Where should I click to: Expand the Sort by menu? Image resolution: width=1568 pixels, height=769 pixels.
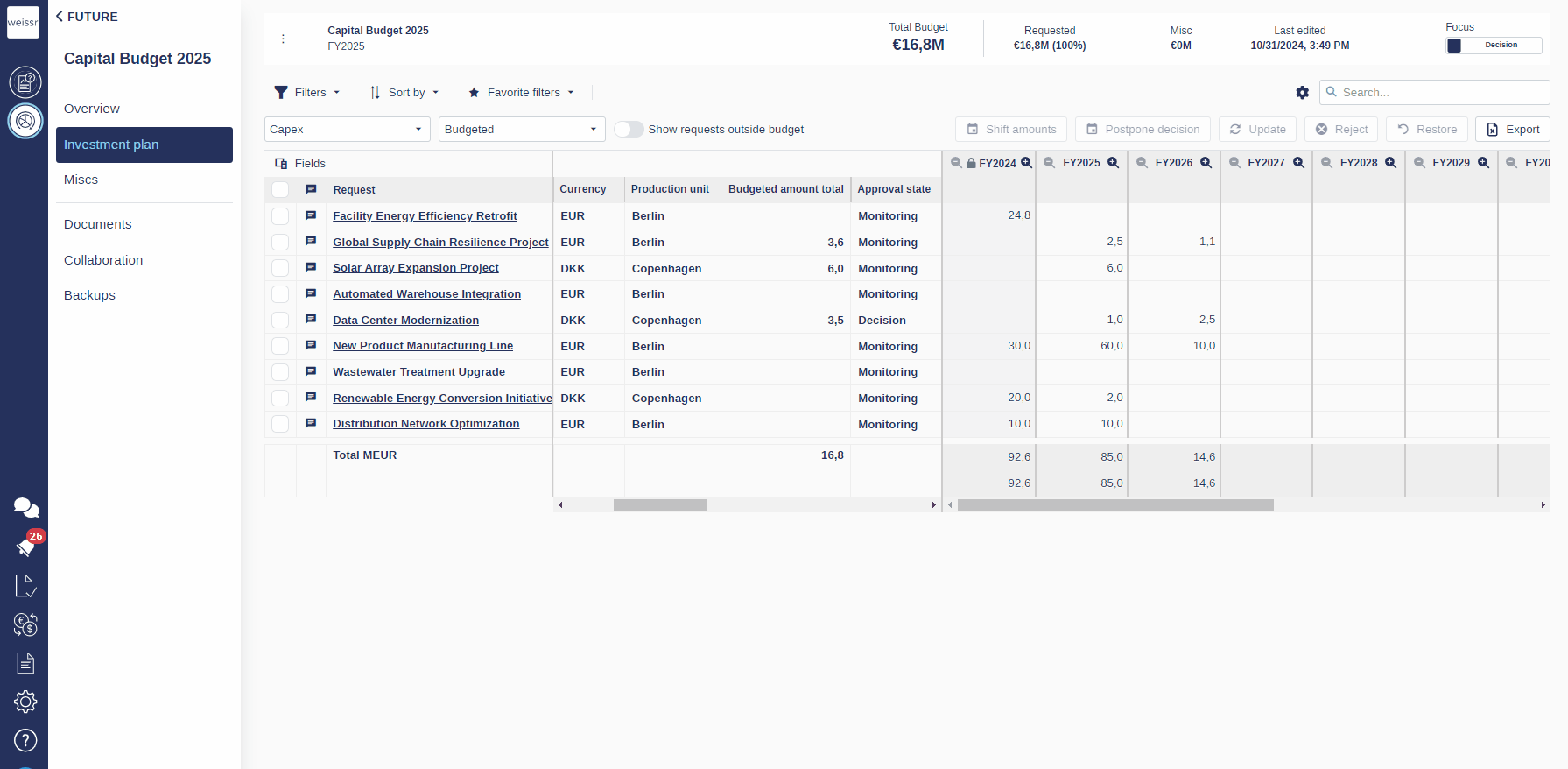point(404,93)
